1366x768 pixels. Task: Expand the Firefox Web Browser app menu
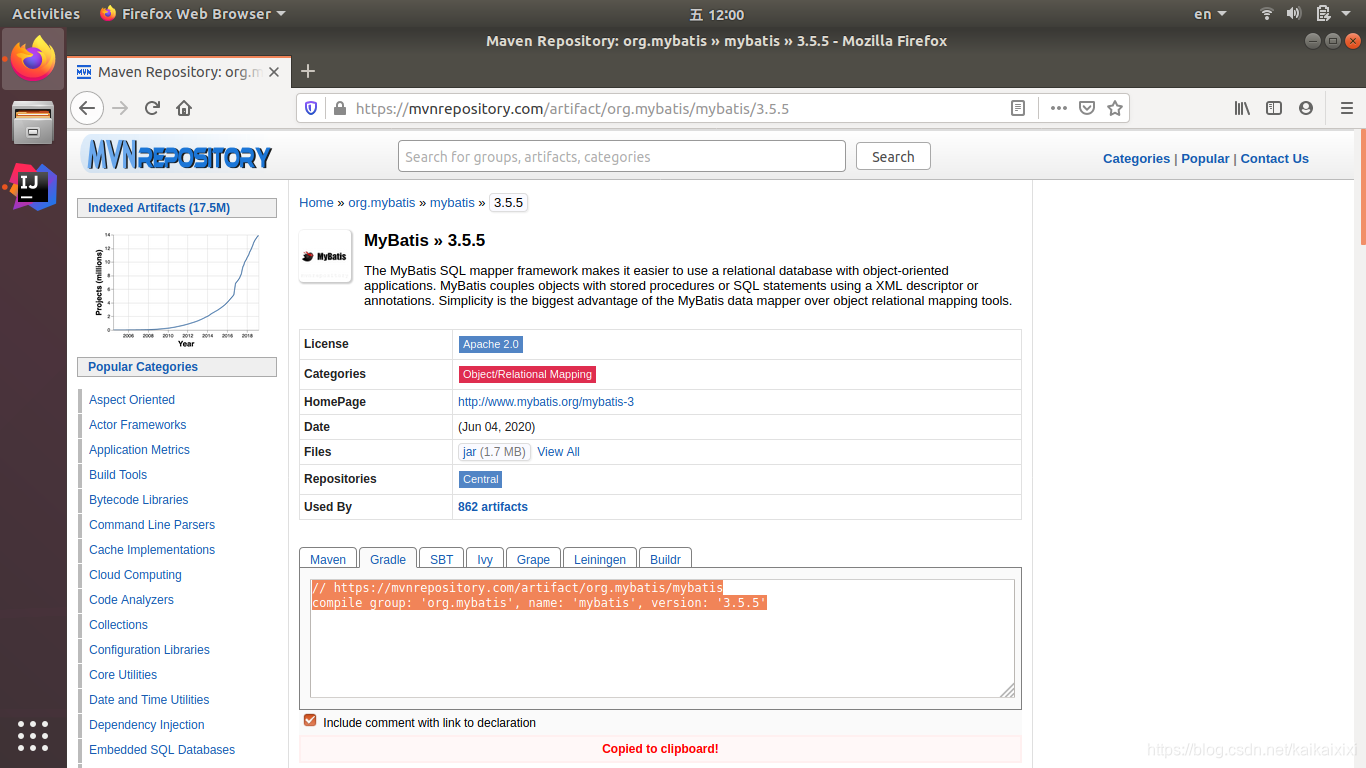(193, 14)
